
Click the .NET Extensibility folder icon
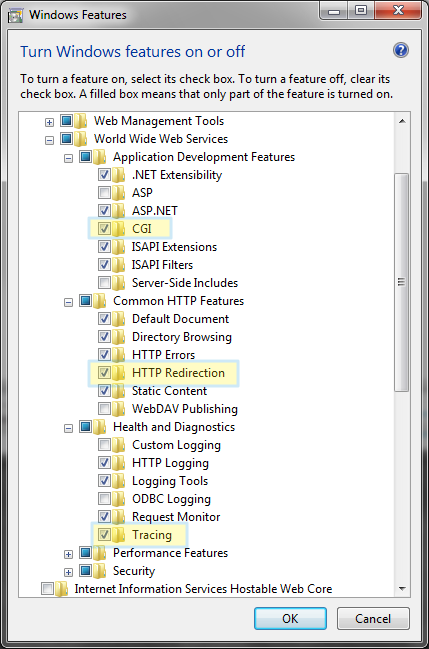click(118, 175)
